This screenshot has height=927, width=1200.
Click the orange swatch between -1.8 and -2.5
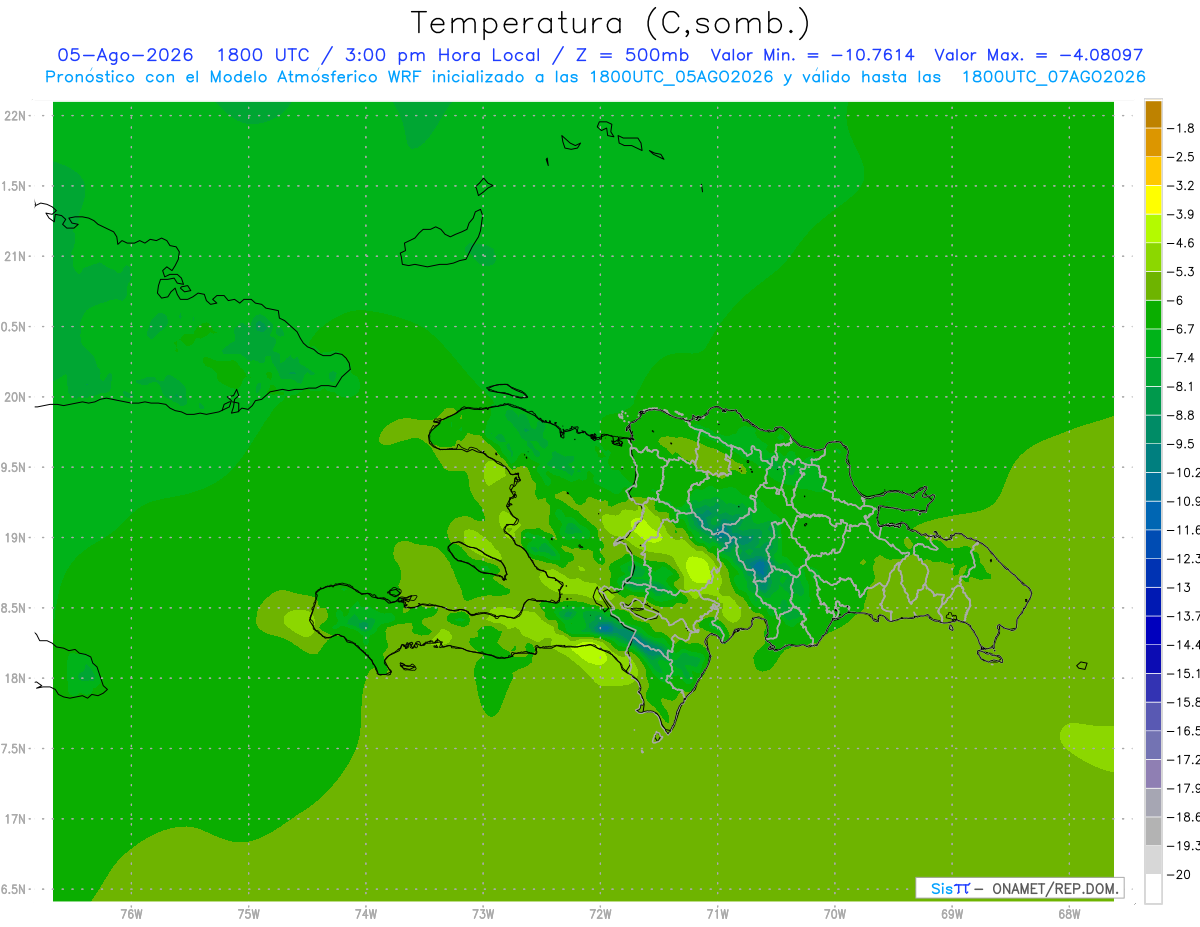click(1153, 143)
